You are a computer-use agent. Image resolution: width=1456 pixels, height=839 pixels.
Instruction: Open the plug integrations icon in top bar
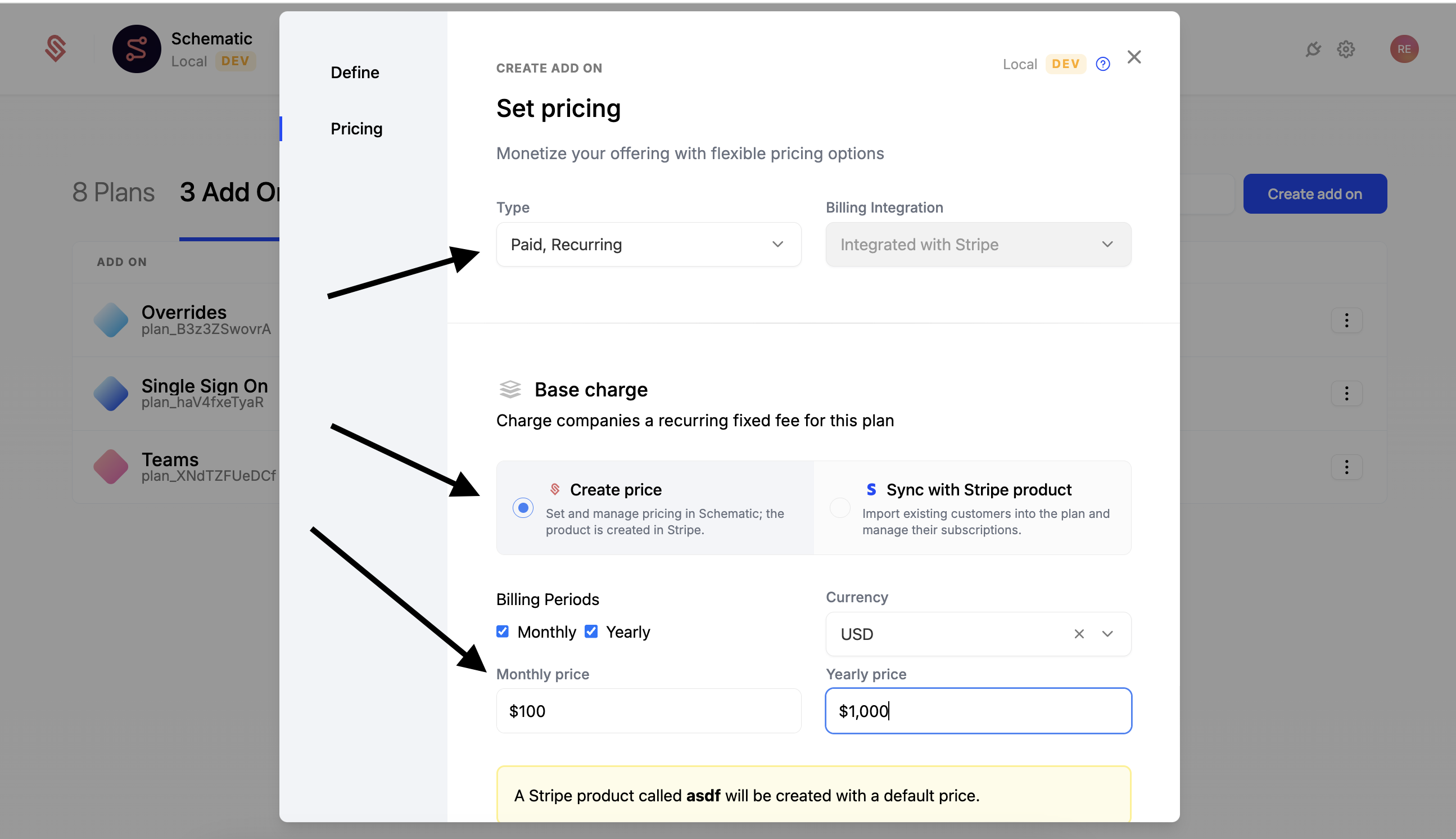(x=1313, y=49)
